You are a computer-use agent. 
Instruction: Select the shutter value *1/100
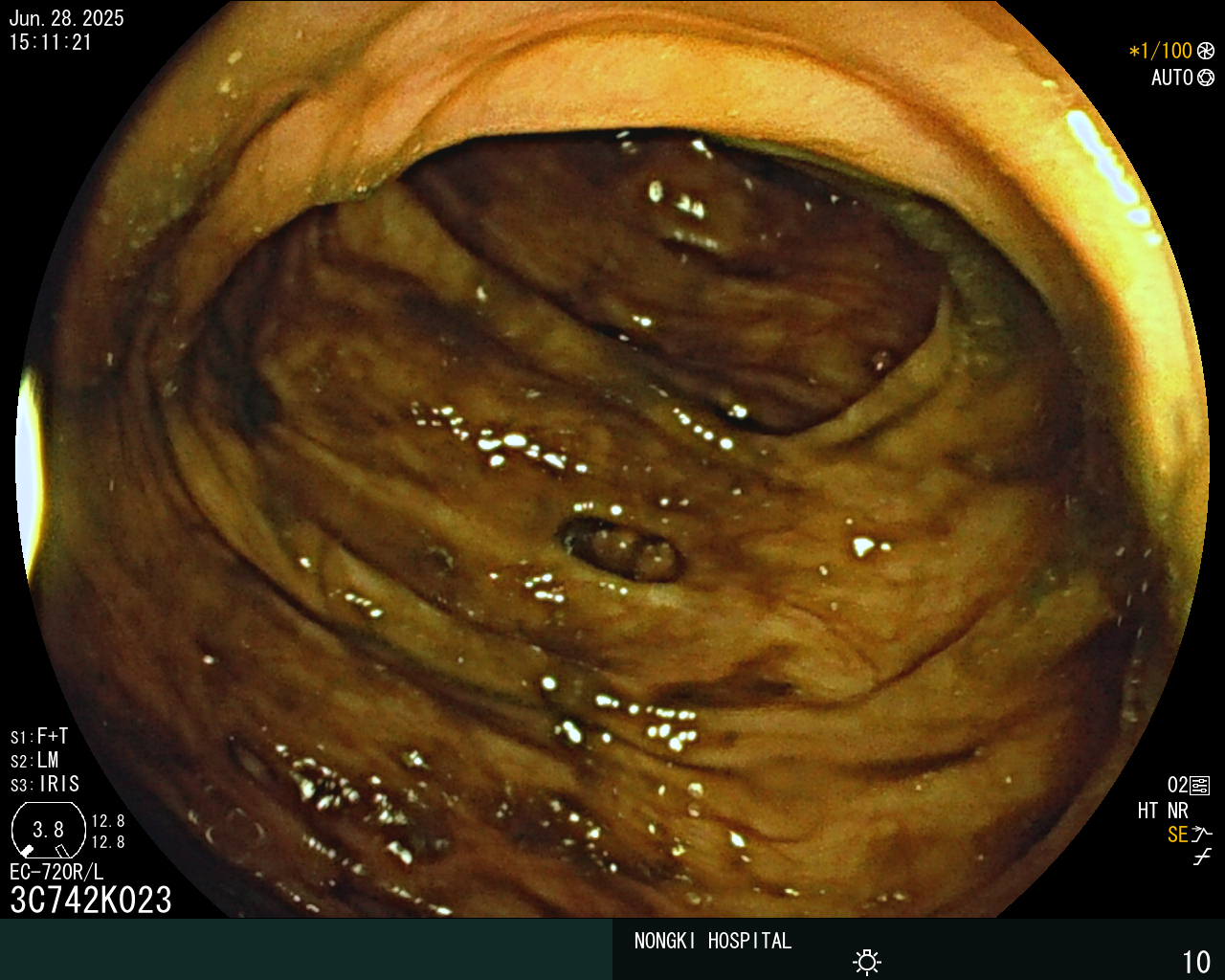coord(1160,52)
